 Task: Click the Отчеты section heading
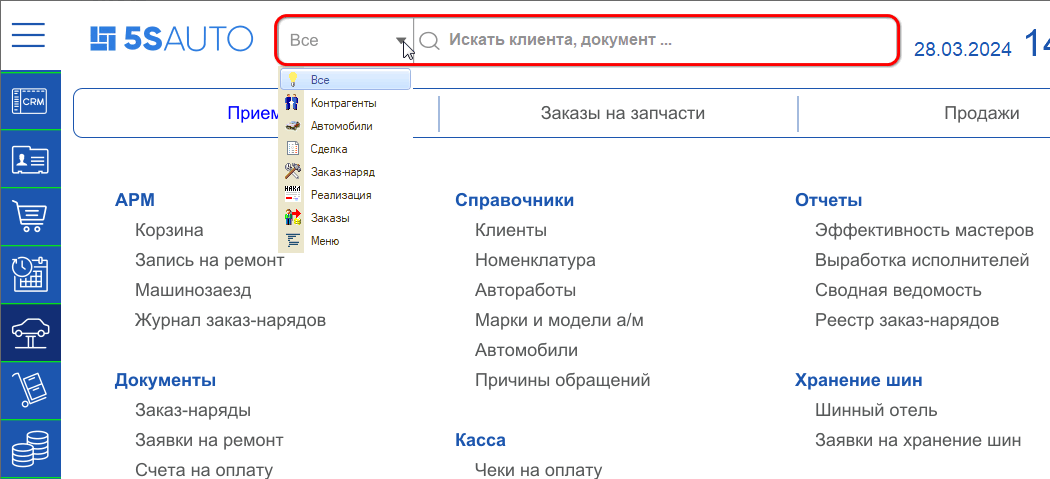(828, 200)
